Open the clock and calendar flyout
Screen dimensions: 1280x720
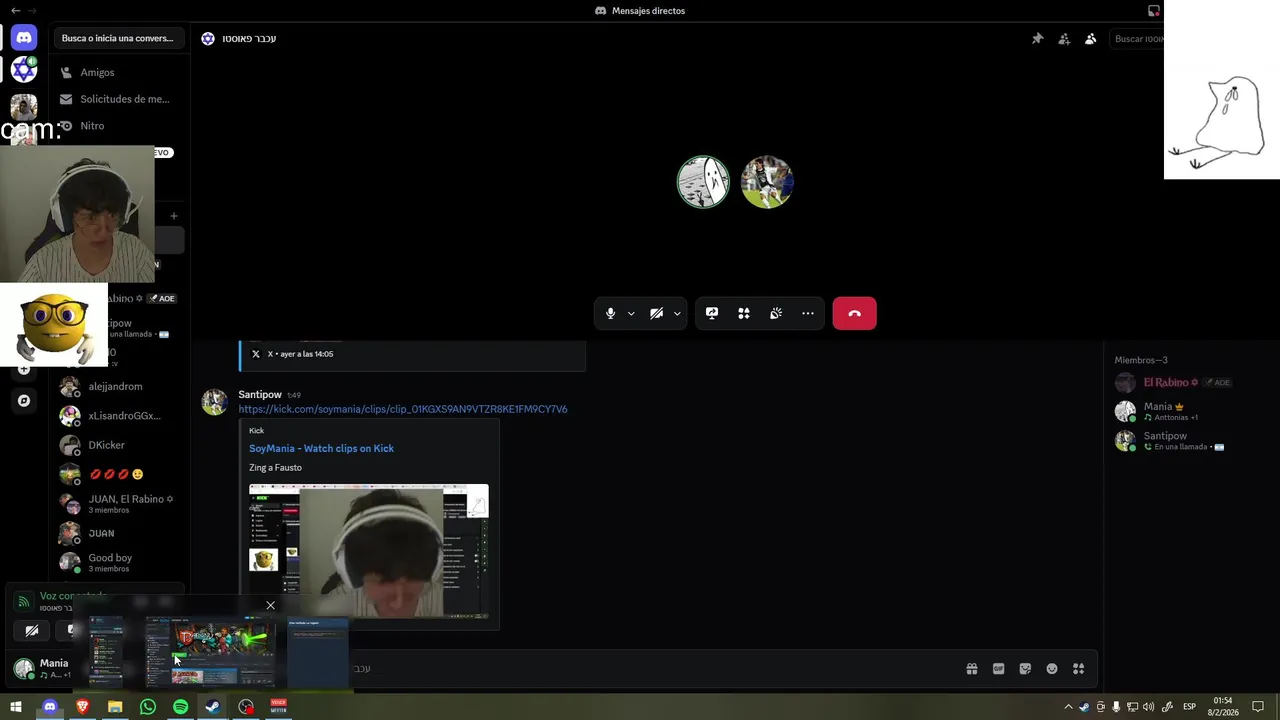click(x=1222, y=707)
